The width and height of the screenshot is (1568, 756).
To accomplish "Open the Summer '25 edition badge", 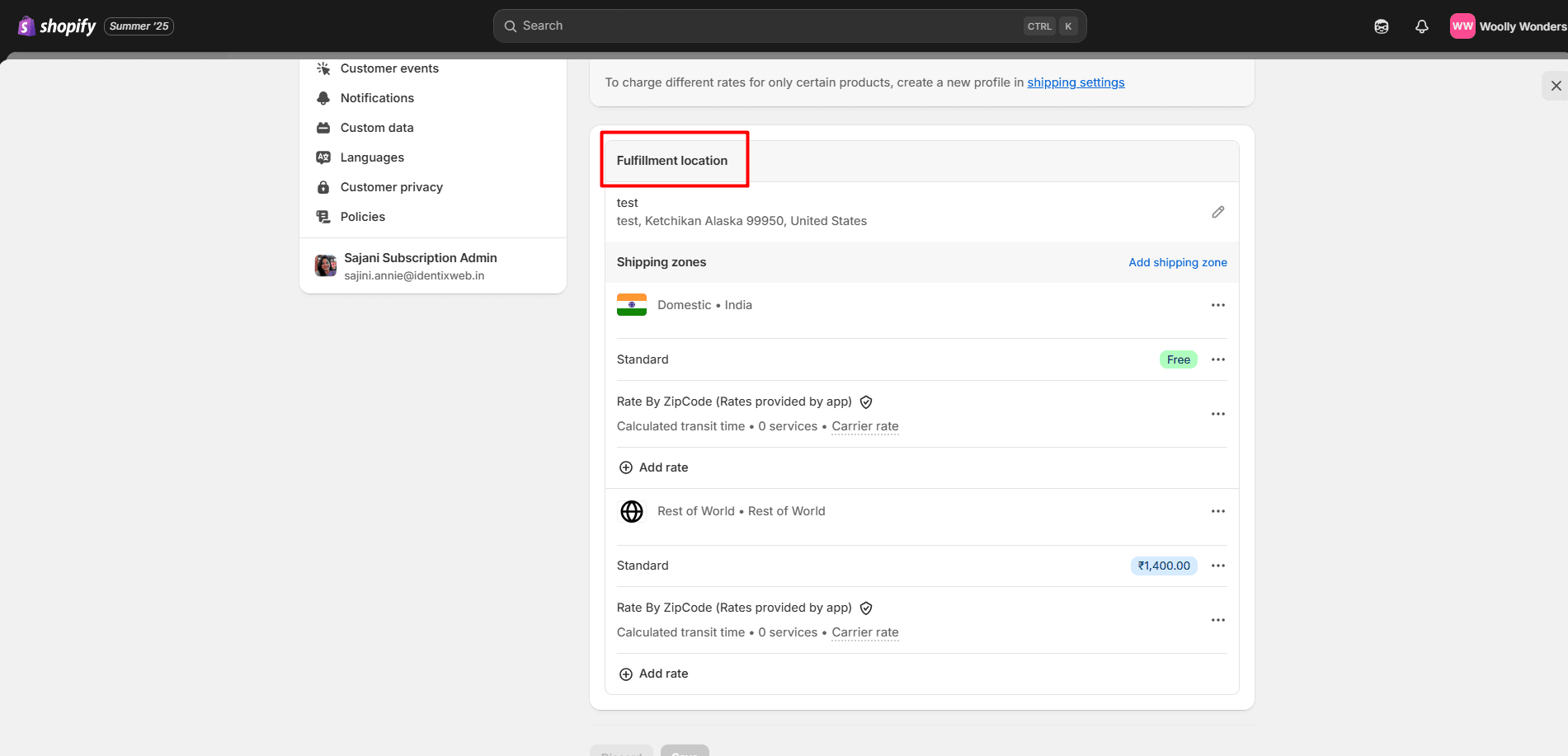I will point(139,26).
